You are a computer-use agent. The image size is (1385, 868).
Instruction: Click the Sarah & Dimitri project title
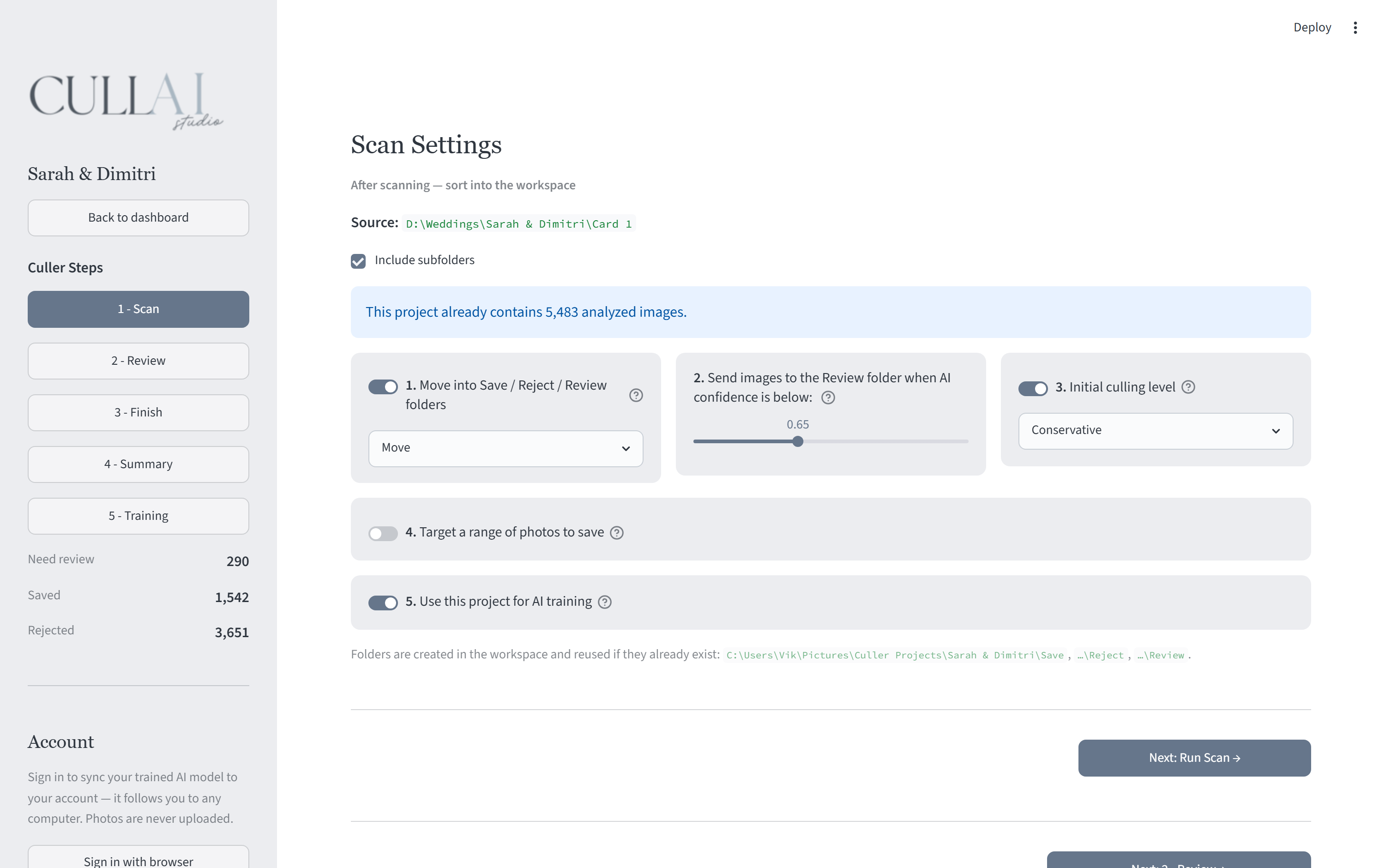[x=92, y=174]
